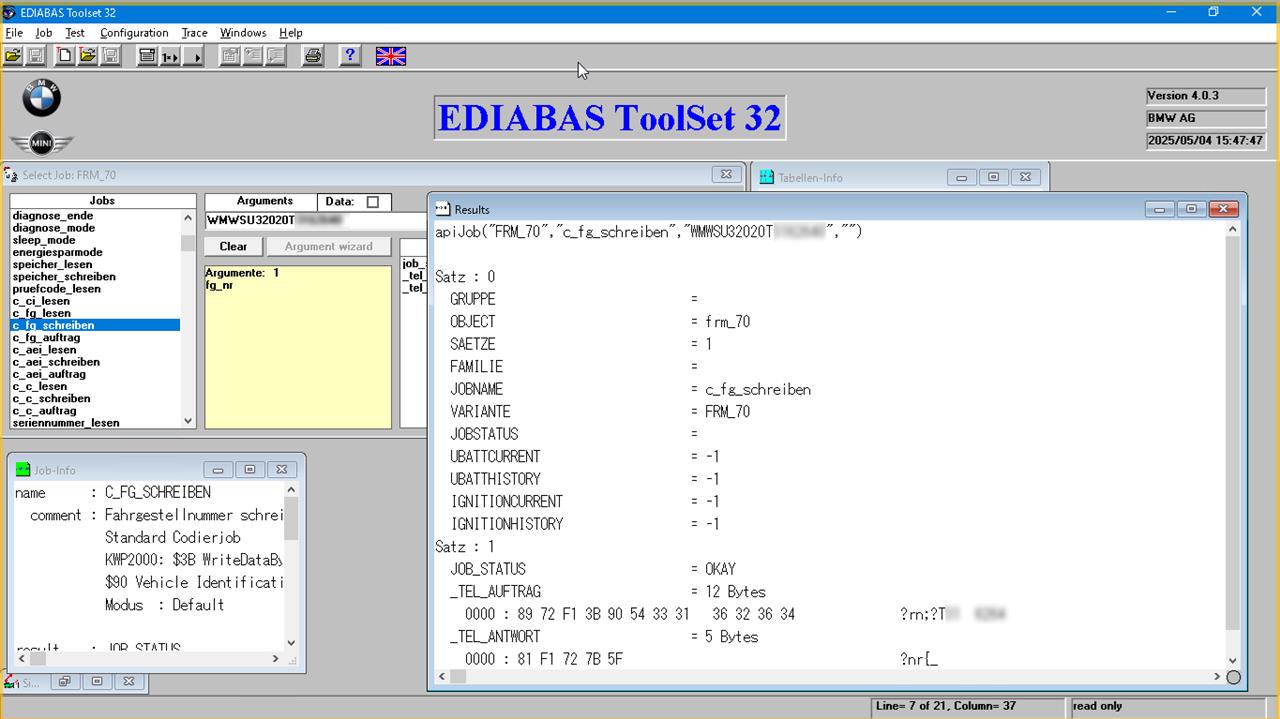Open the Windows menu

(243, 33)
